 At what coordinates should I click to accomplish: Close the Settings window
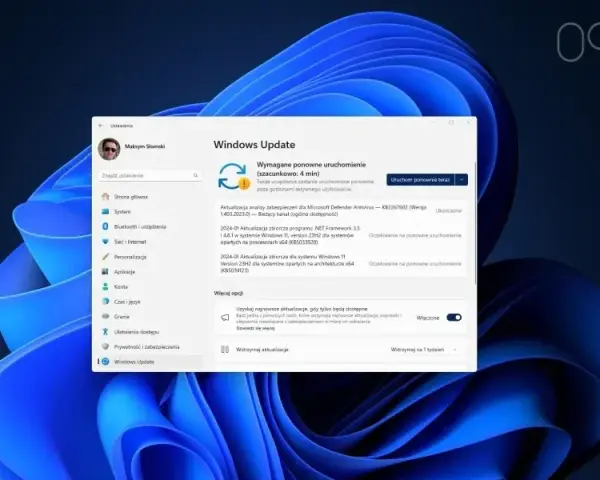[x=469, y=122]
